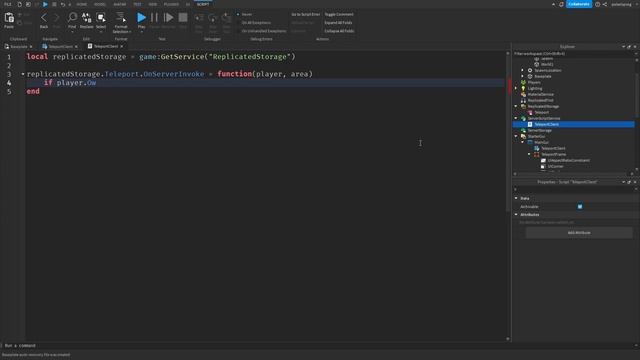This screenshot has height=360, width=640.
Task: Click Go to Script Error
Action: [305, 14]
